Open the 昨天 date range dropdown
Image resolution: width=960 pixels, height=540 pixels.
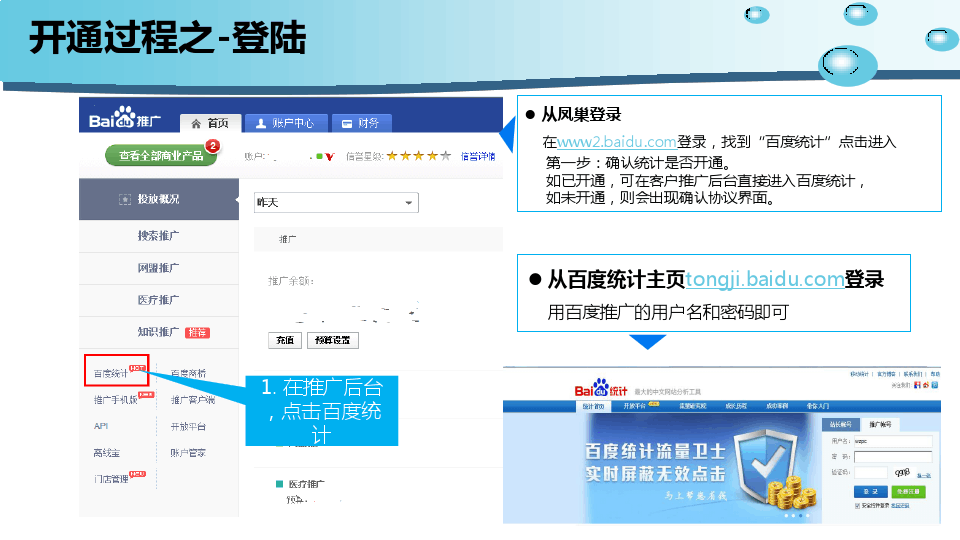(336, 203)
